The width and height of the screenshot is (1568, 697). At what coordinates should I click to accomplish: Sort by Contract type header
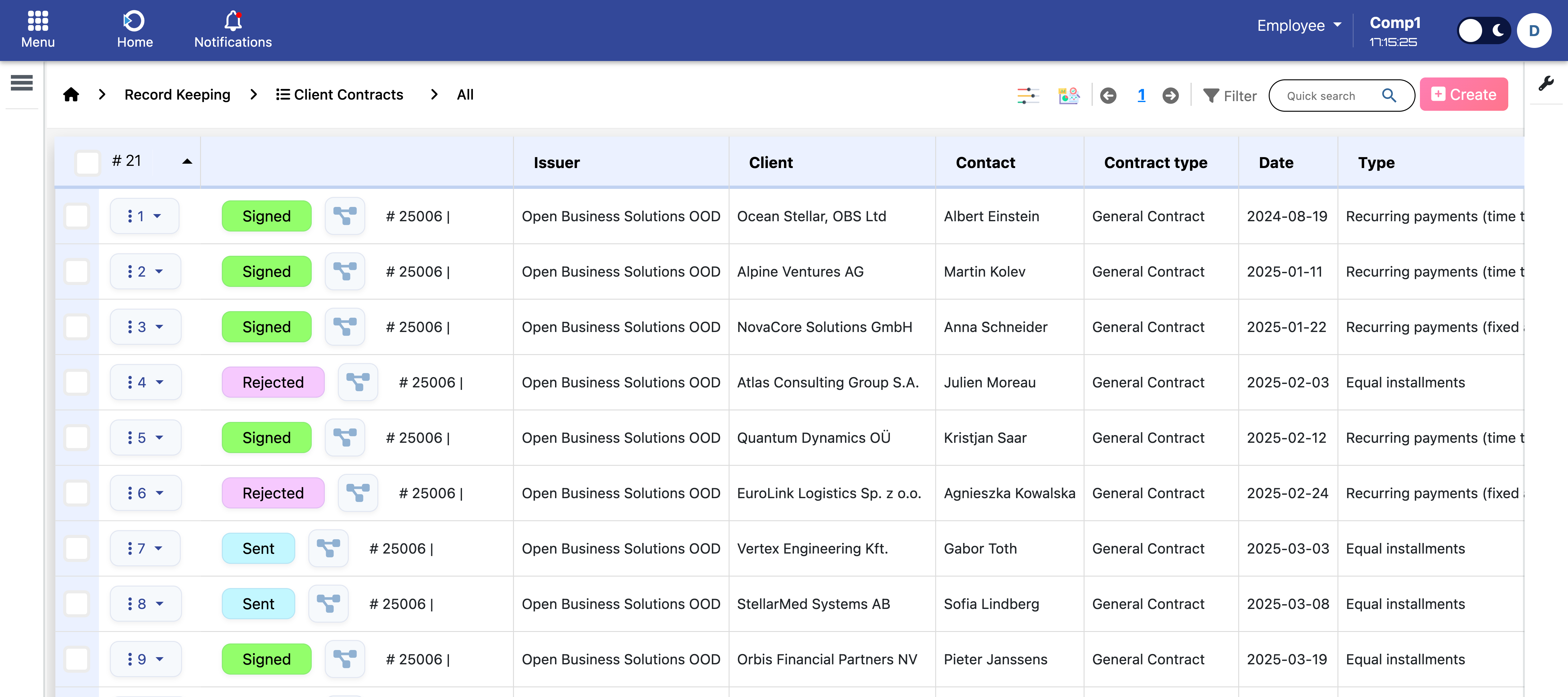pos(1155,162)
